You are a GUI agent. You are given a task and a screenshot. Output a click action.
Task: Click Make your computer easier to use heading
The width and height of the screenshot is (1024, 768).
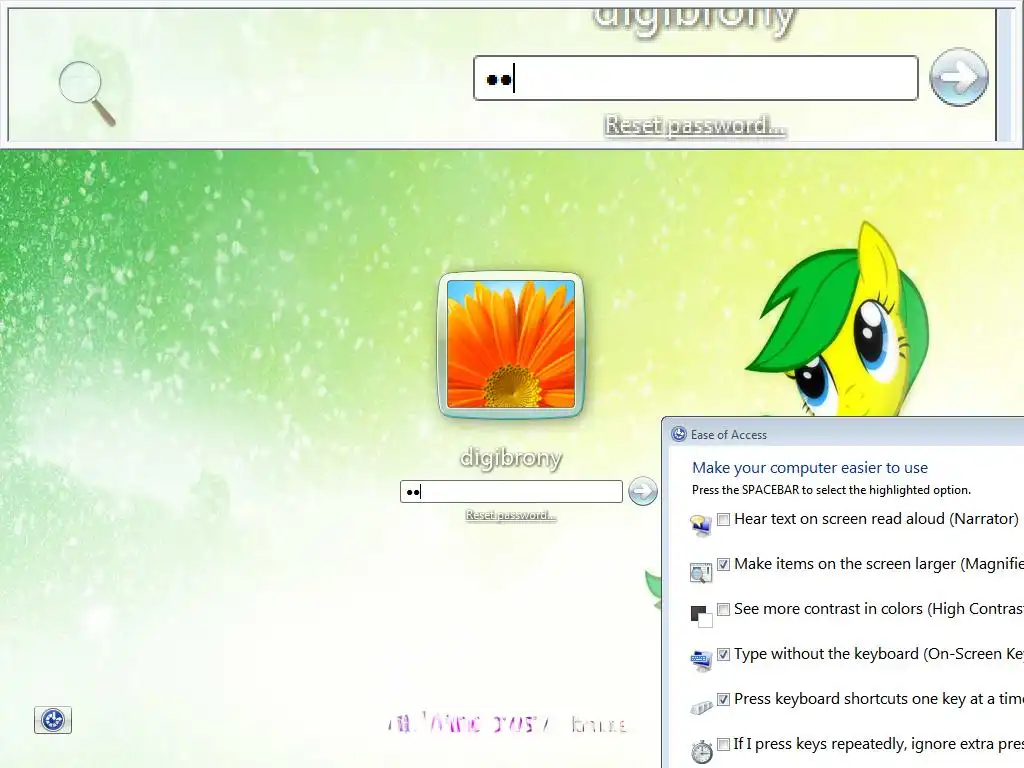pos(810,468)
